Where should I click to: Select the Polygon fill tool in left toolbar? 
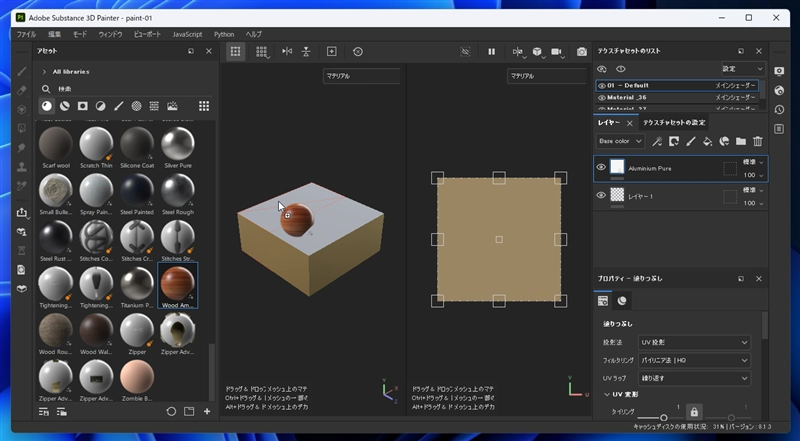21,128
